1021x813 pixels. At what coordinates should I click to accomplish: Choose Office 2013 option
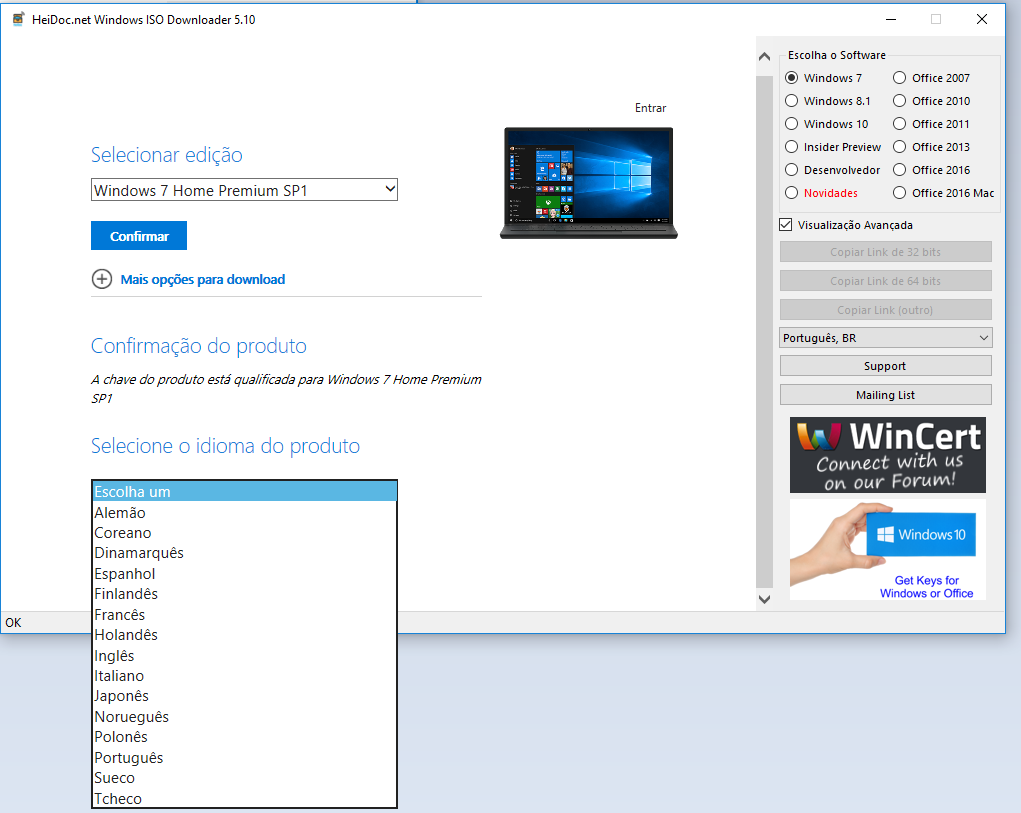pyautogui.click(x=899, y=147)
